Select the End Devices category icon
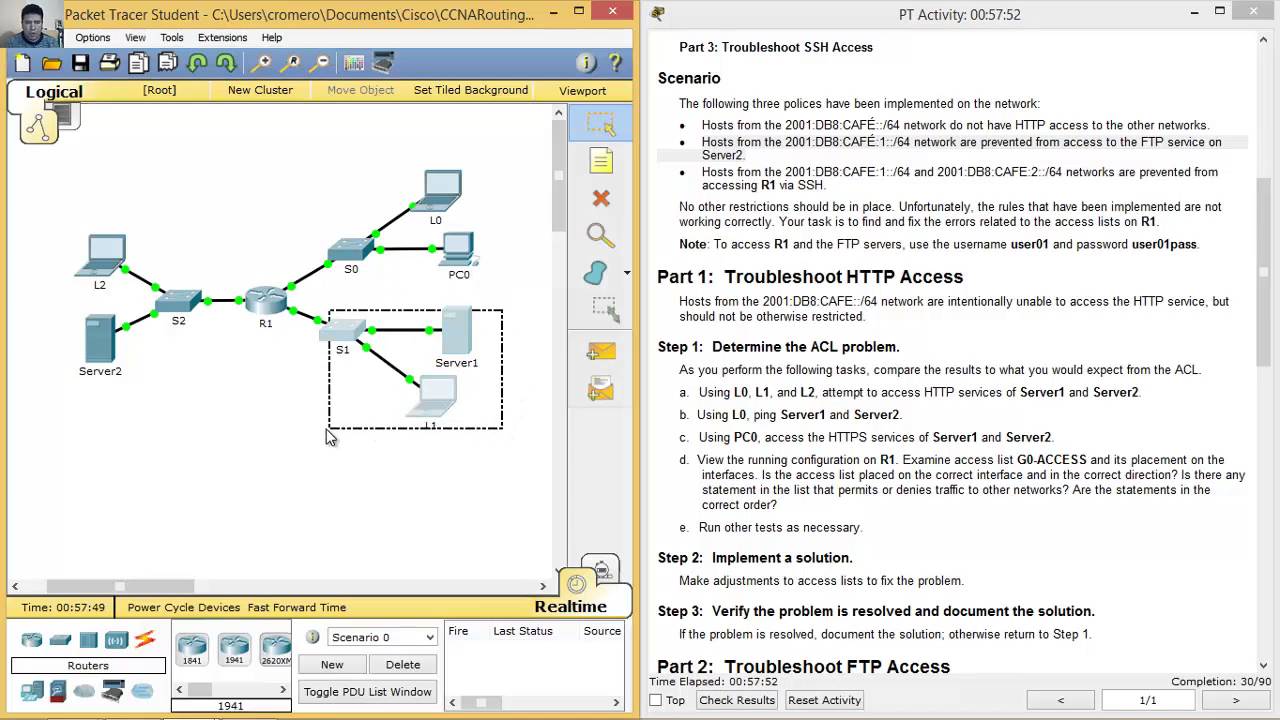This screenshot has width=1280, height=720. tap(32, 690)
